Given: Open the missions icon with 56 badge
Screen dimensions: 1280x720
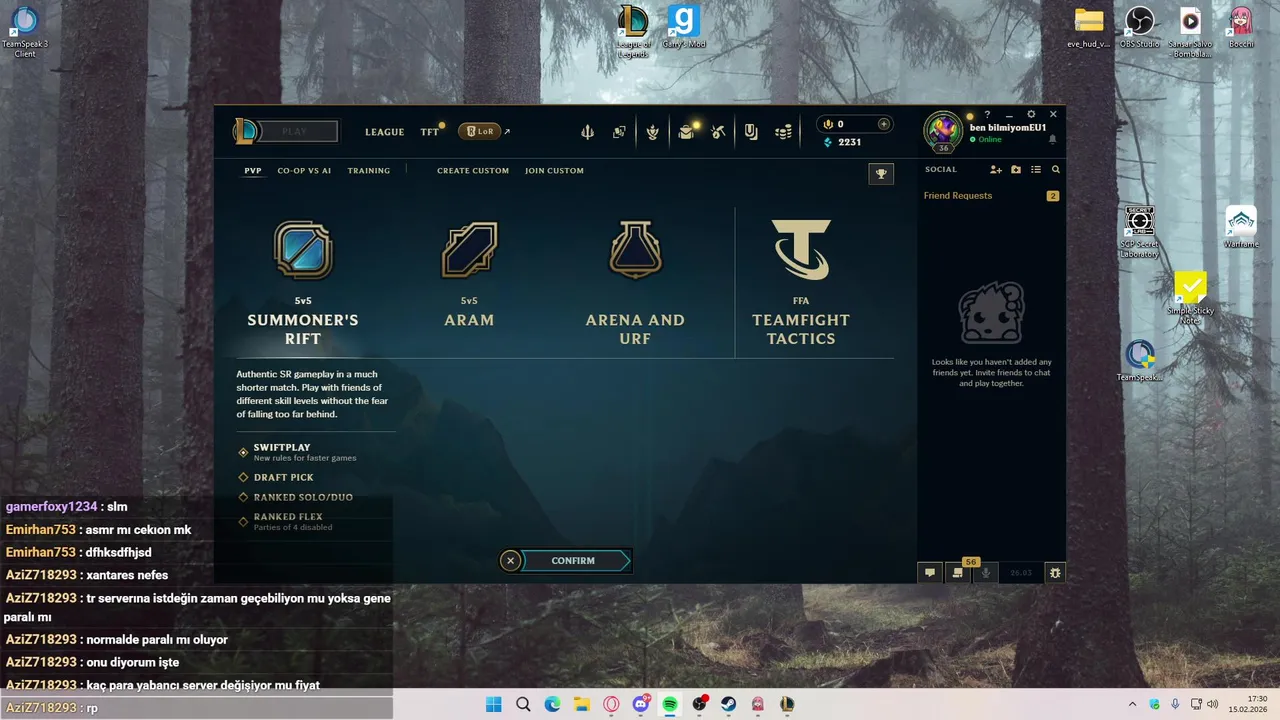Looking at the screenshot, I should coord(958,573).
